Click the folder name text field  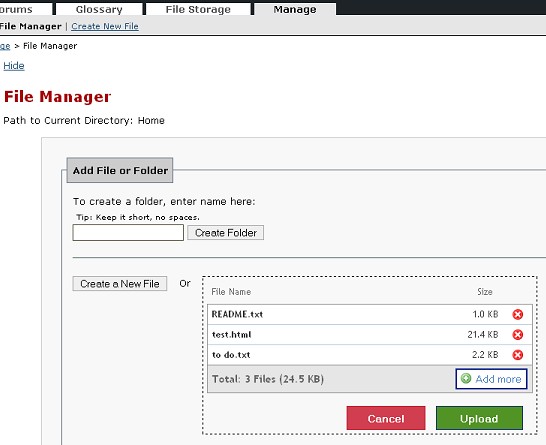(128, 233)
